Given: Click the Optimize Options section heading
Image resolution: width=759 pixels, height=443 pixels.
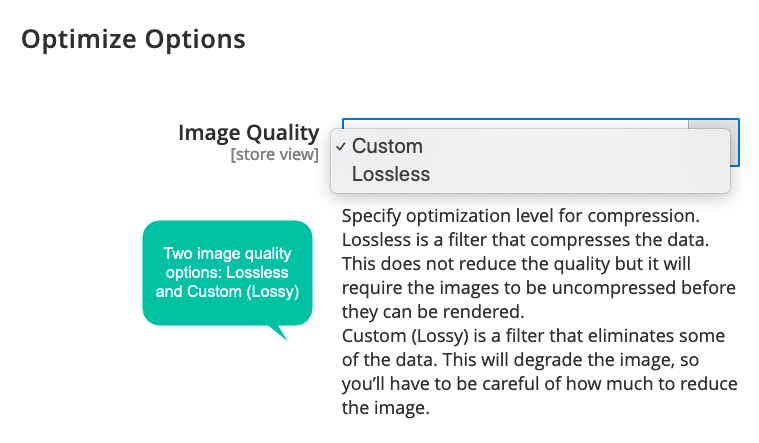Looking at the screenshot, I should pyautogui.click(x=134, y=39).
